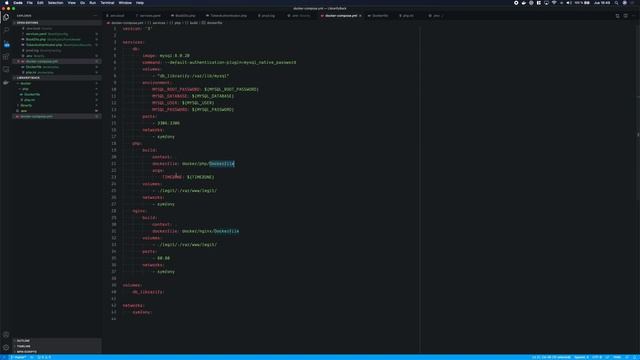The image size is (640, 360).
Task: Click the git branch indicator in the status bar
Action: (x=18, y=357)
